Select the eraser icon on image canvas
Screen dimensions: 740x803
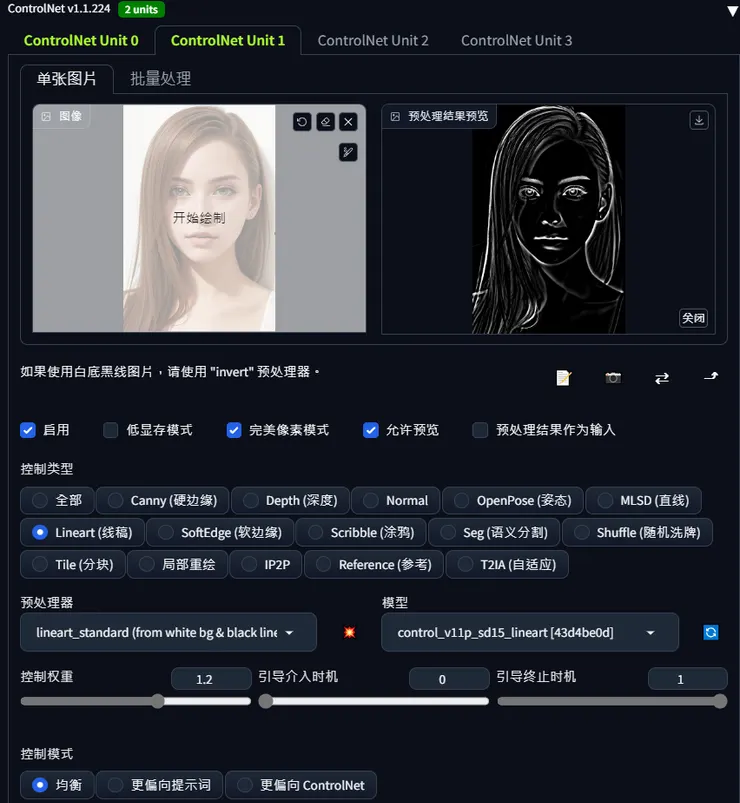[x=325, y=122]
